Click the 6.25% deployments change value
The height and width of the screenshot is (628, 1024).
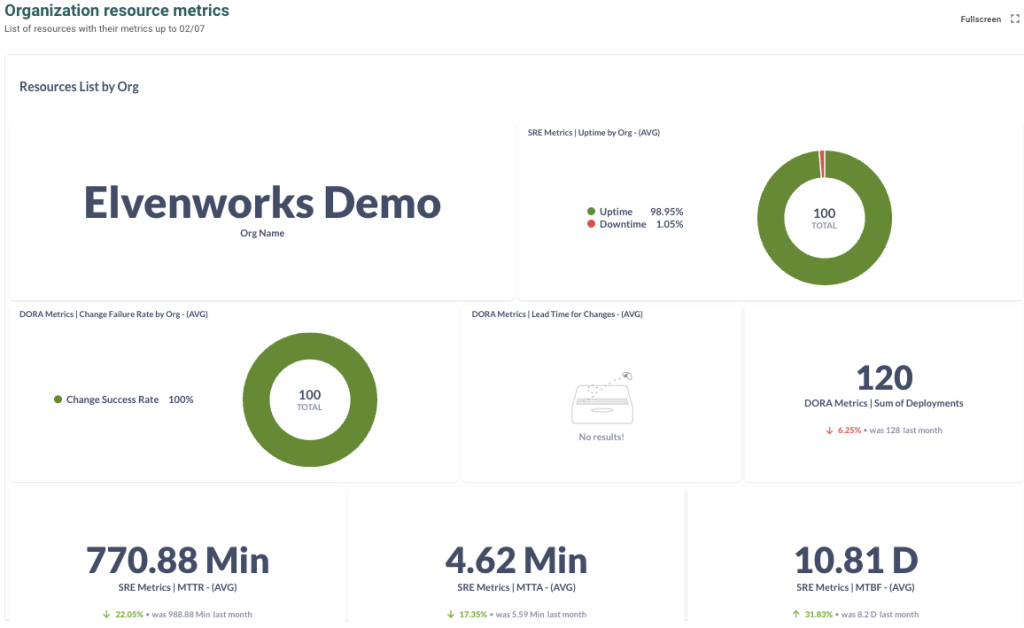(x=849, y=430)
